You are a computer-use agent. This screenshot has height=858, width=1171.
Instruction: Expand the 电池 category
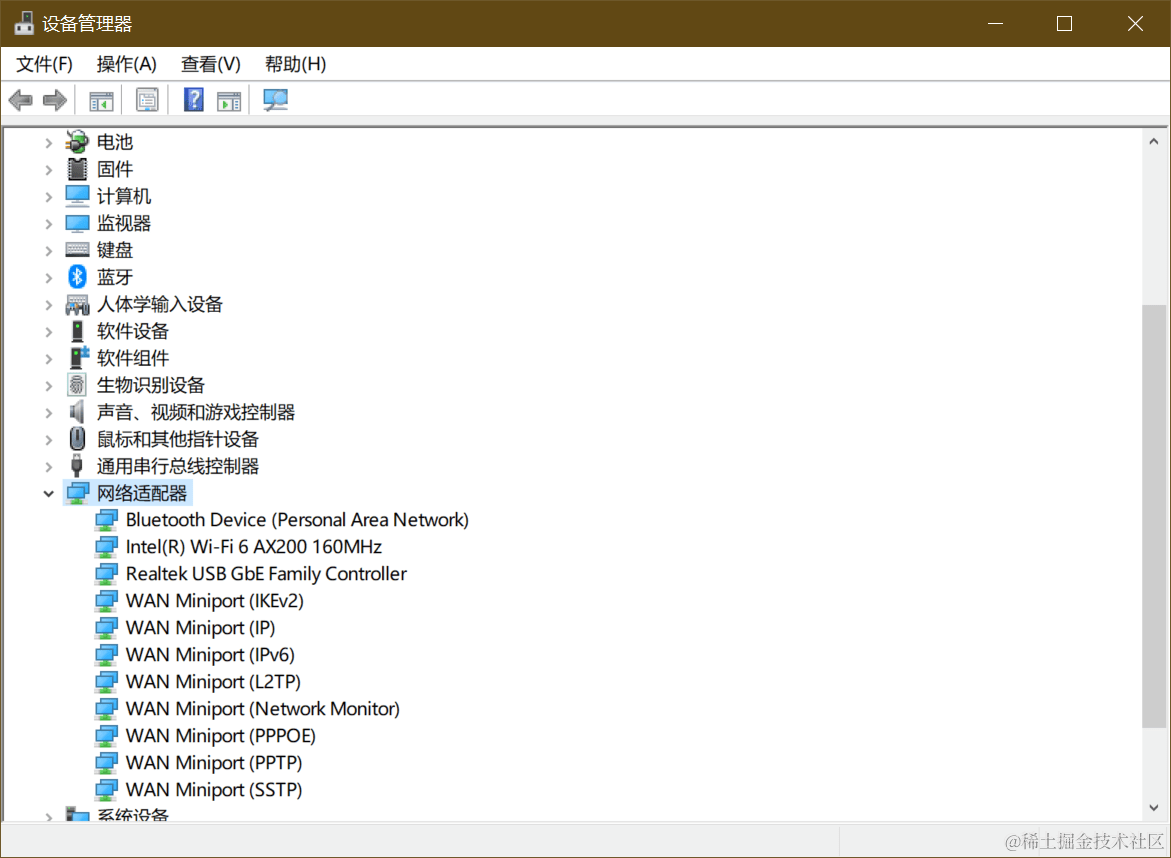click(x=49, y=142)
